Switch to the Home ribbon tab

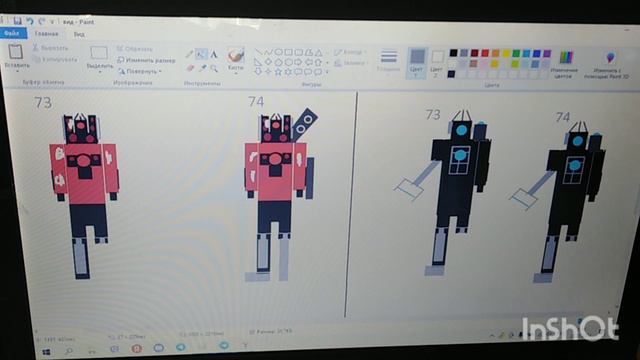click(46, 34)
